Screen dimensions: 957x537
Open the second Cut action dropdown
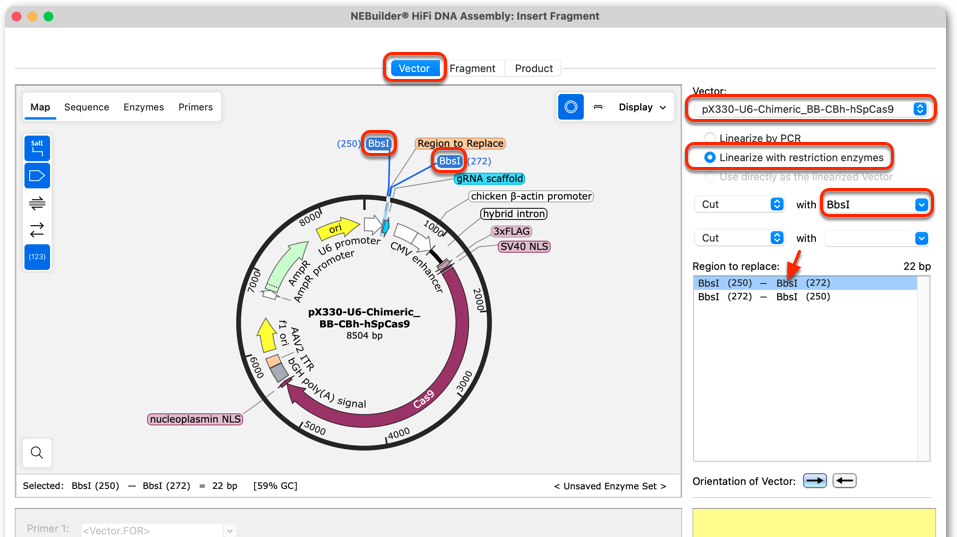tap(740, 238)
